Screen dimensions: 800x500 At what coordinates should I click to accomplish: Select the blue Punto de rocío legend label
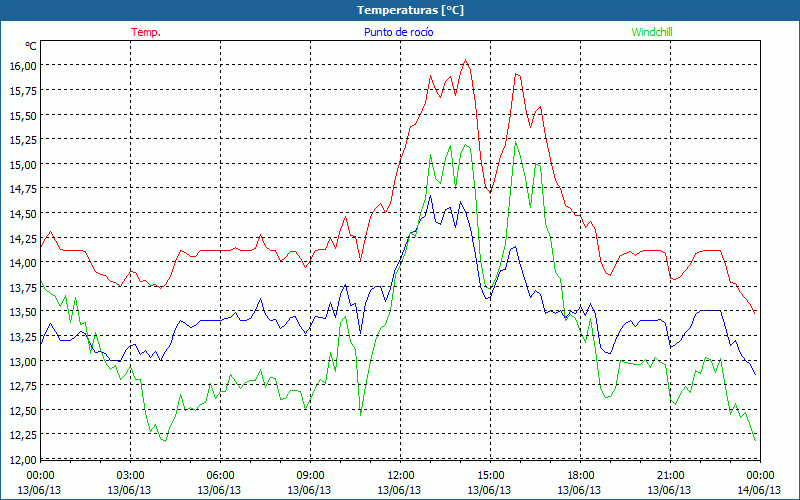398,32
